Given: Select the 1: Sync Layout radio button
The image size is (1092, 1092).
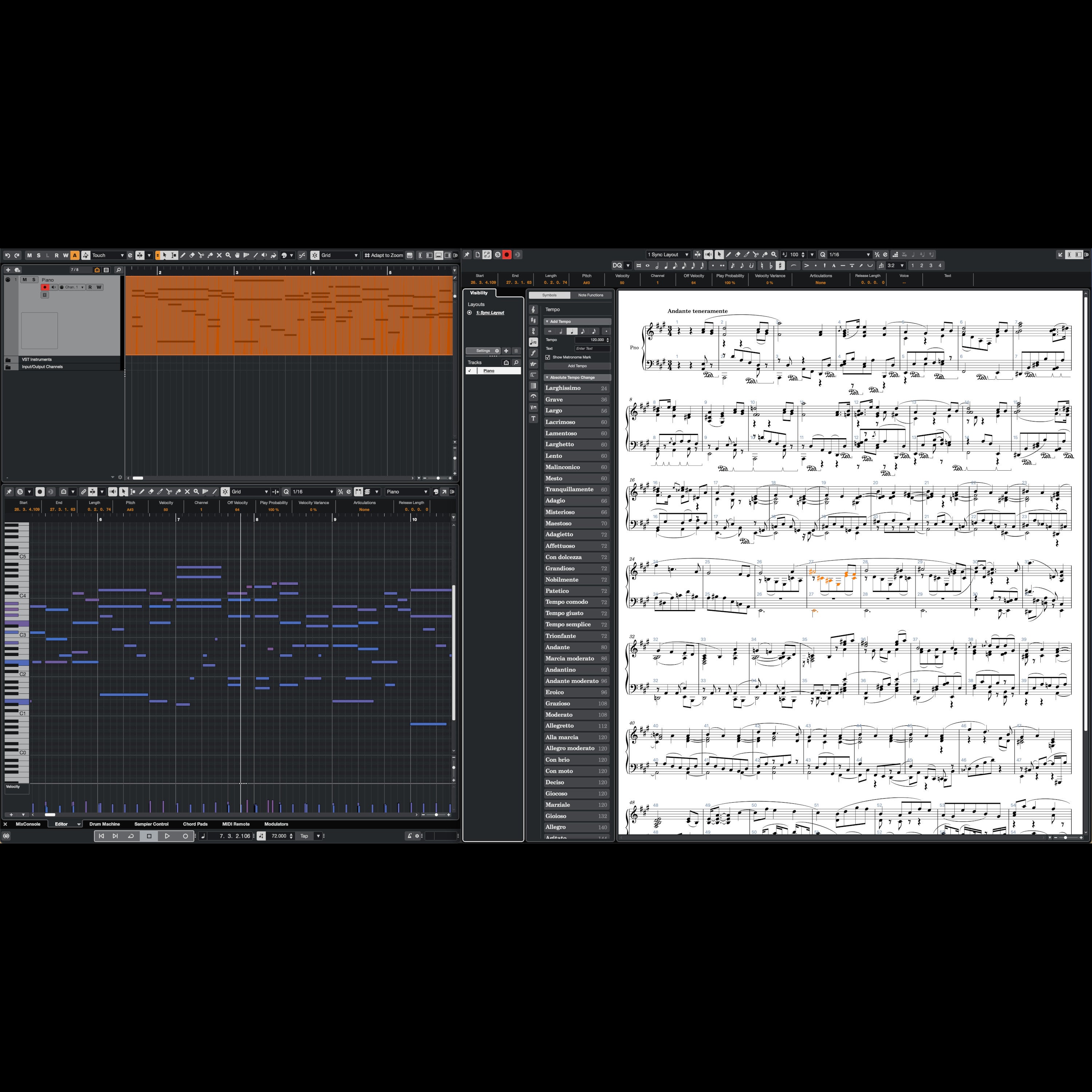Looking at the screenshot, I should click(469, 313).
